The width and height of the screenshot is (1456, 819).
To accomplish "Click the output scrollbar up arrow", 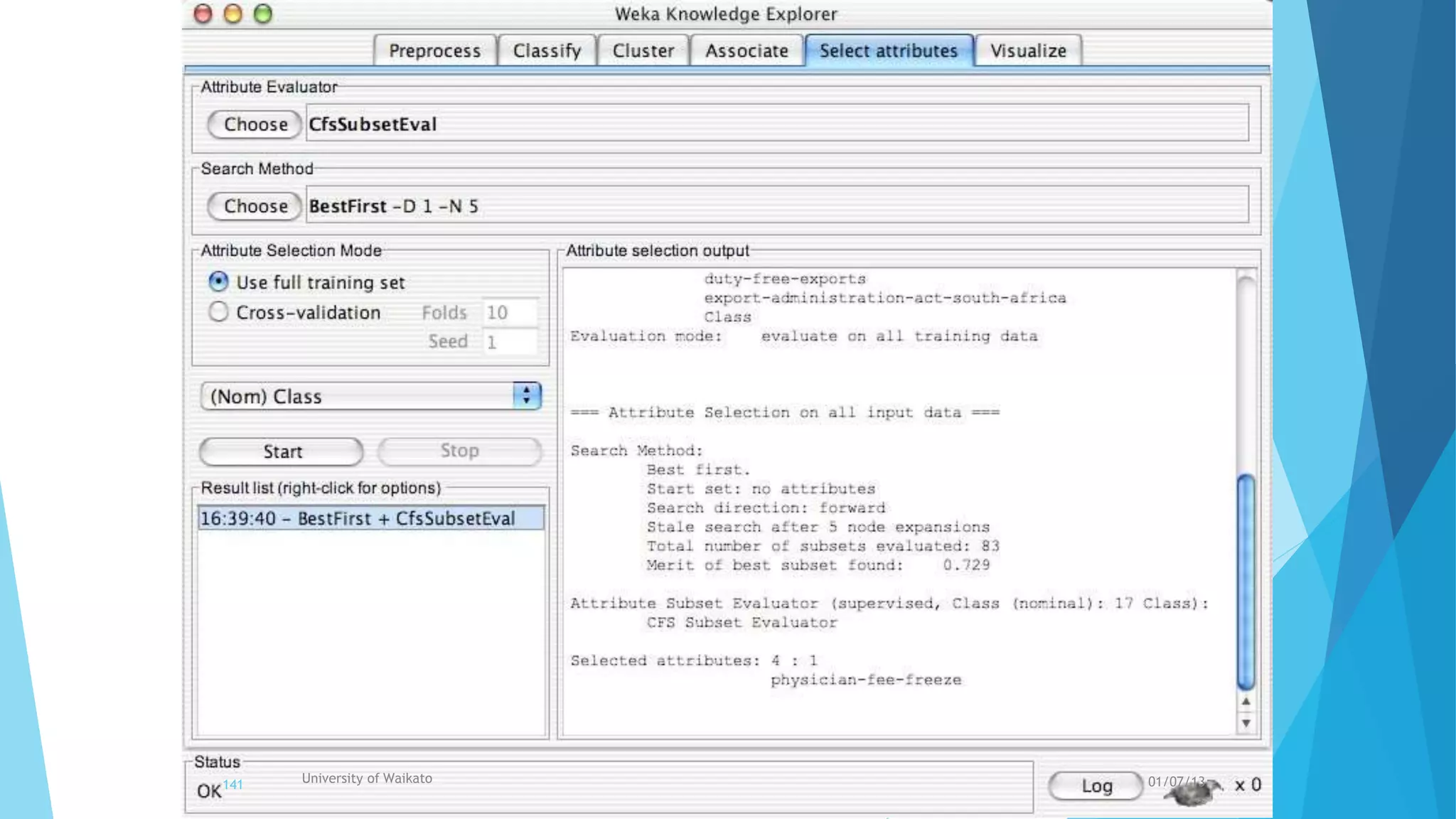I will [1246, 702].
